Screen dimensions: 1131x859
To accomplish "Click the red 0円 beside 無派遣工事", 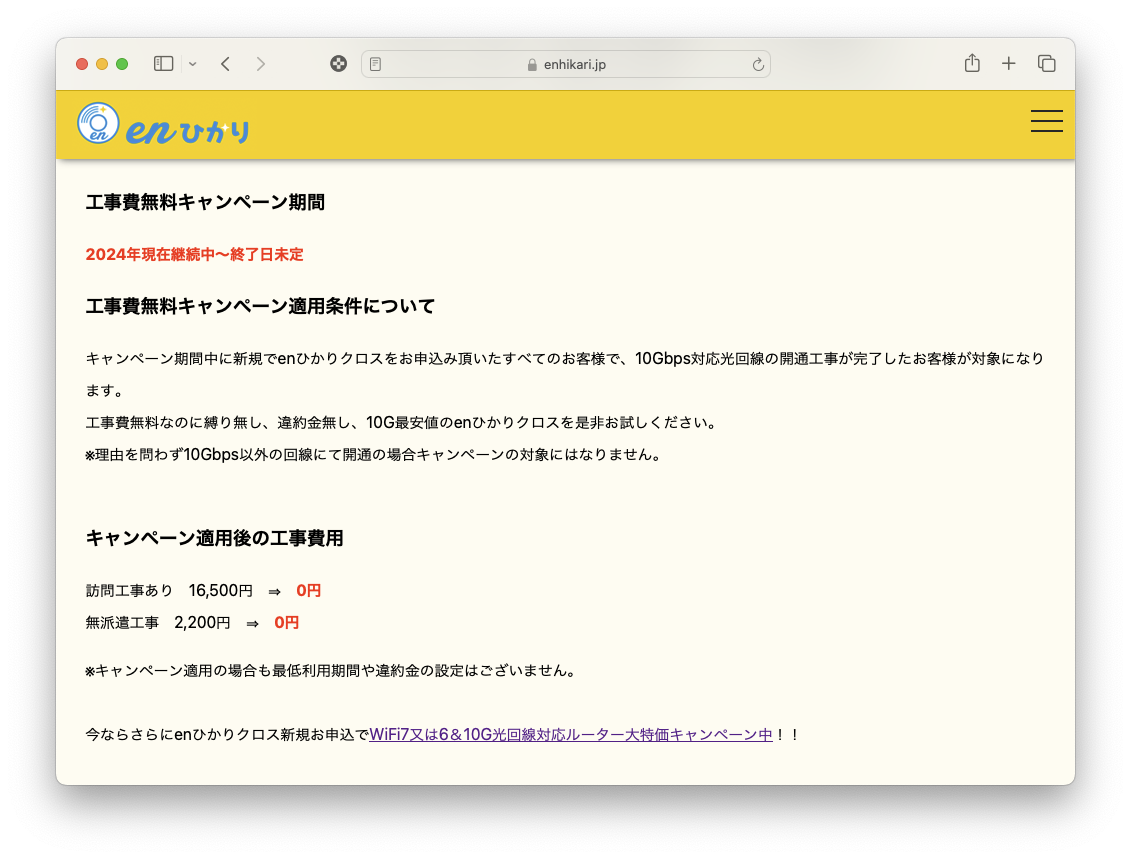I will [x=286, y=622].
